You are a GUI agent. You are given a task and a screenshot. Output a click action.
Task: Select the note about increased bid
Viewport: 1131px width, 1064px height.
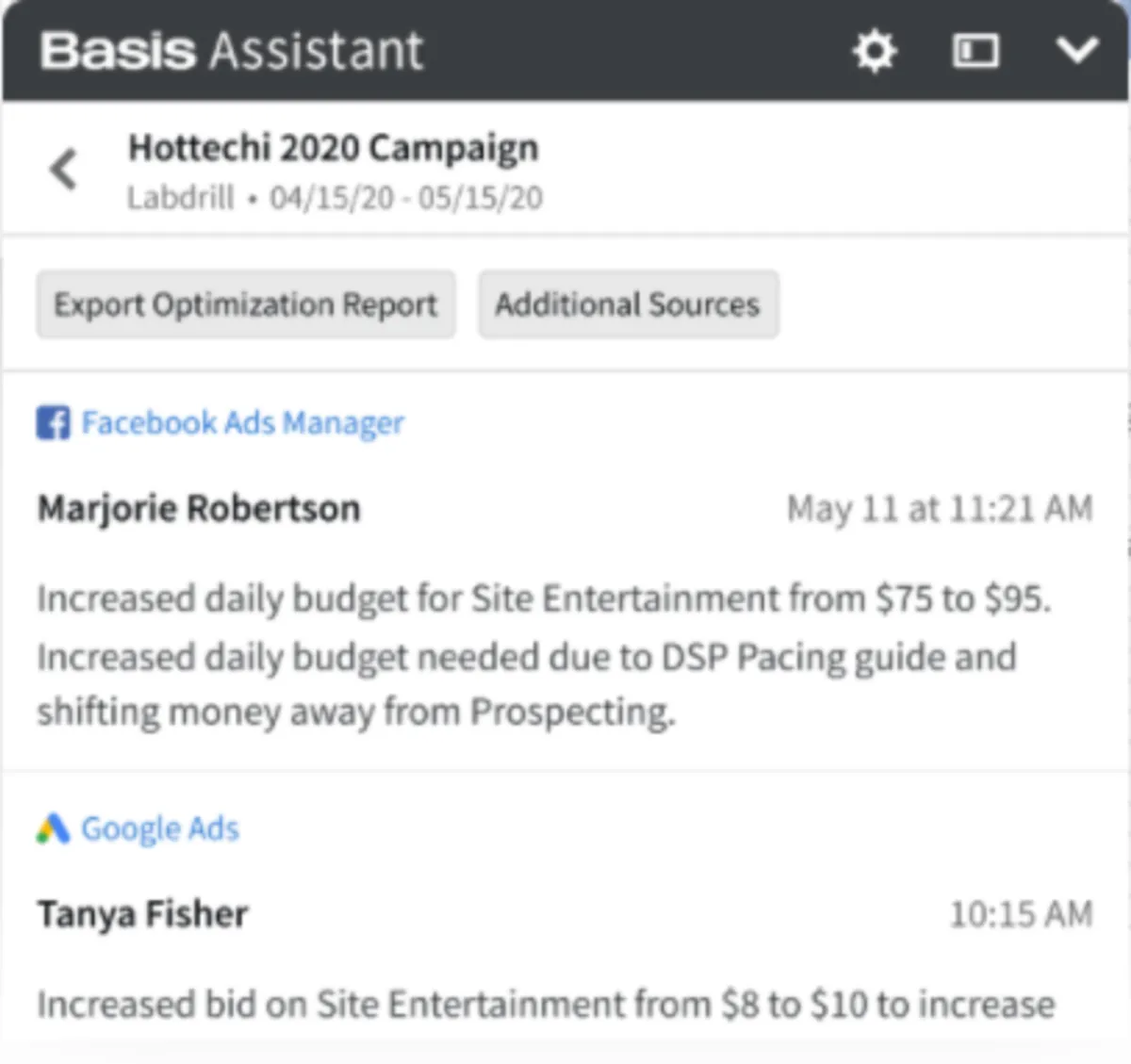tap(546, 1005)
